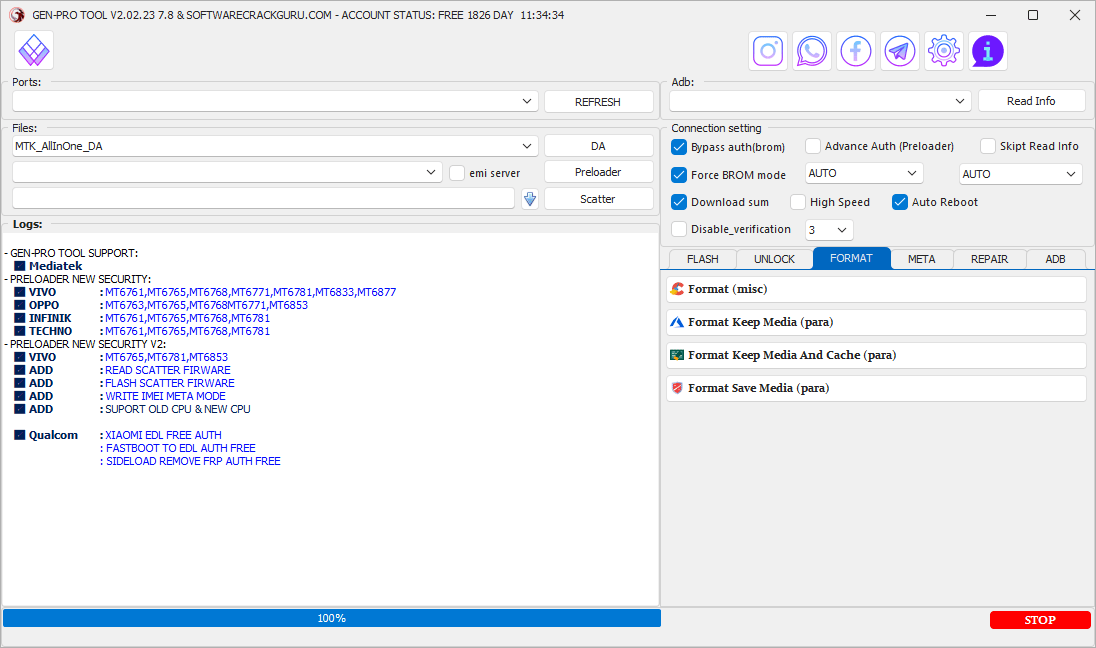Click the 100% progress bar

[331, 618]
